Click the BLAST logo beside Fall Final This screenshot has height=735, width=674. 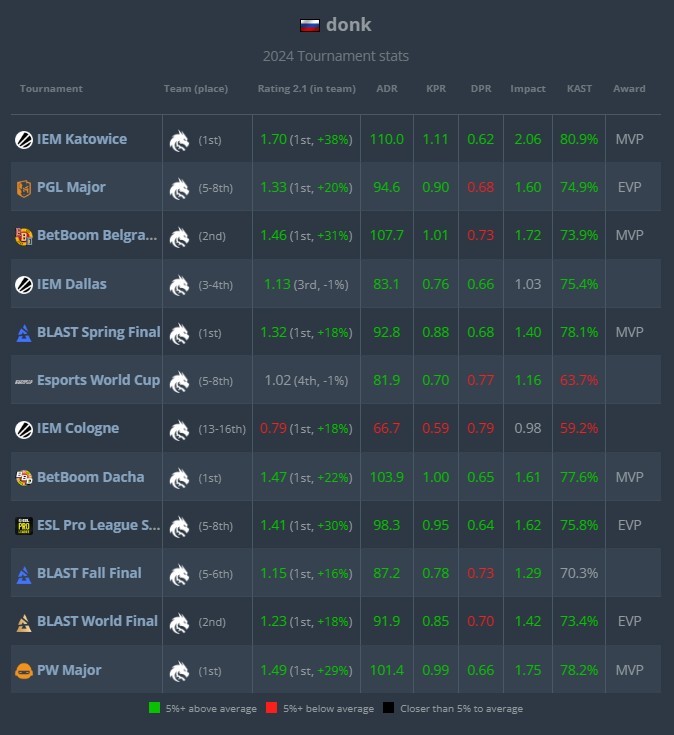[x=24, y=575]
